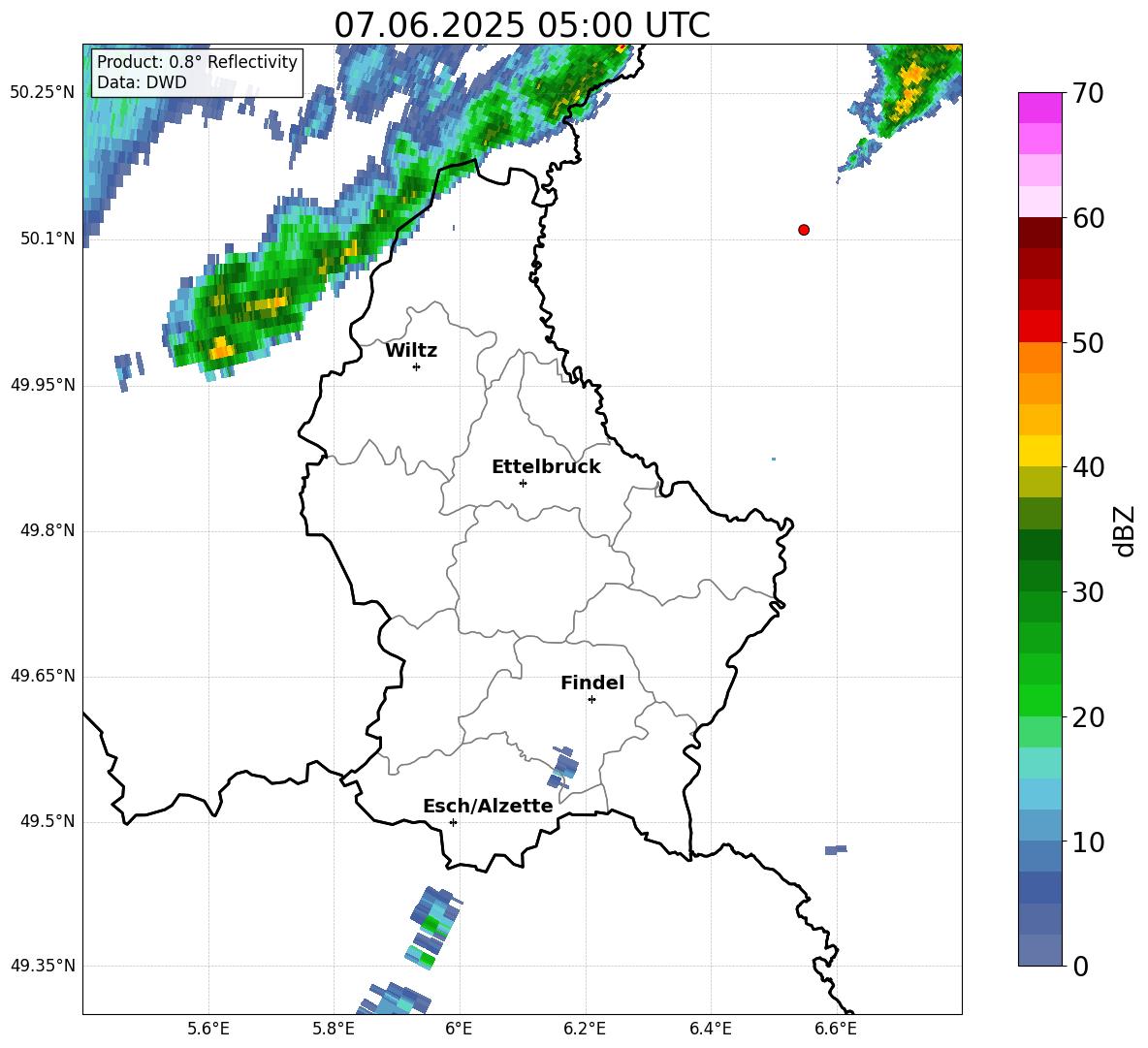Click the 5.6°E longitude tick label
The width and height of the screenshot is (1148, 1048).
tap(208, 1029)
